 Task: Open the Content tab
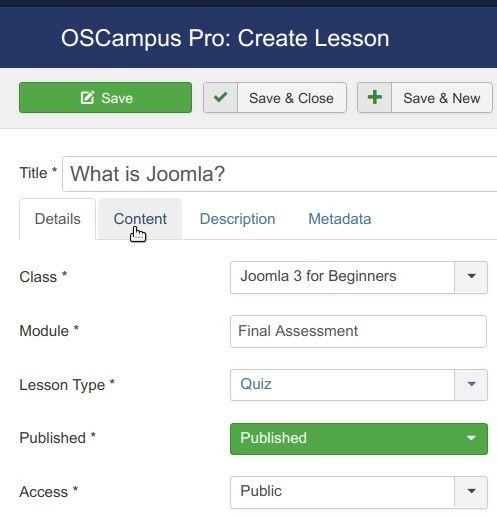[x=140, y=219]
